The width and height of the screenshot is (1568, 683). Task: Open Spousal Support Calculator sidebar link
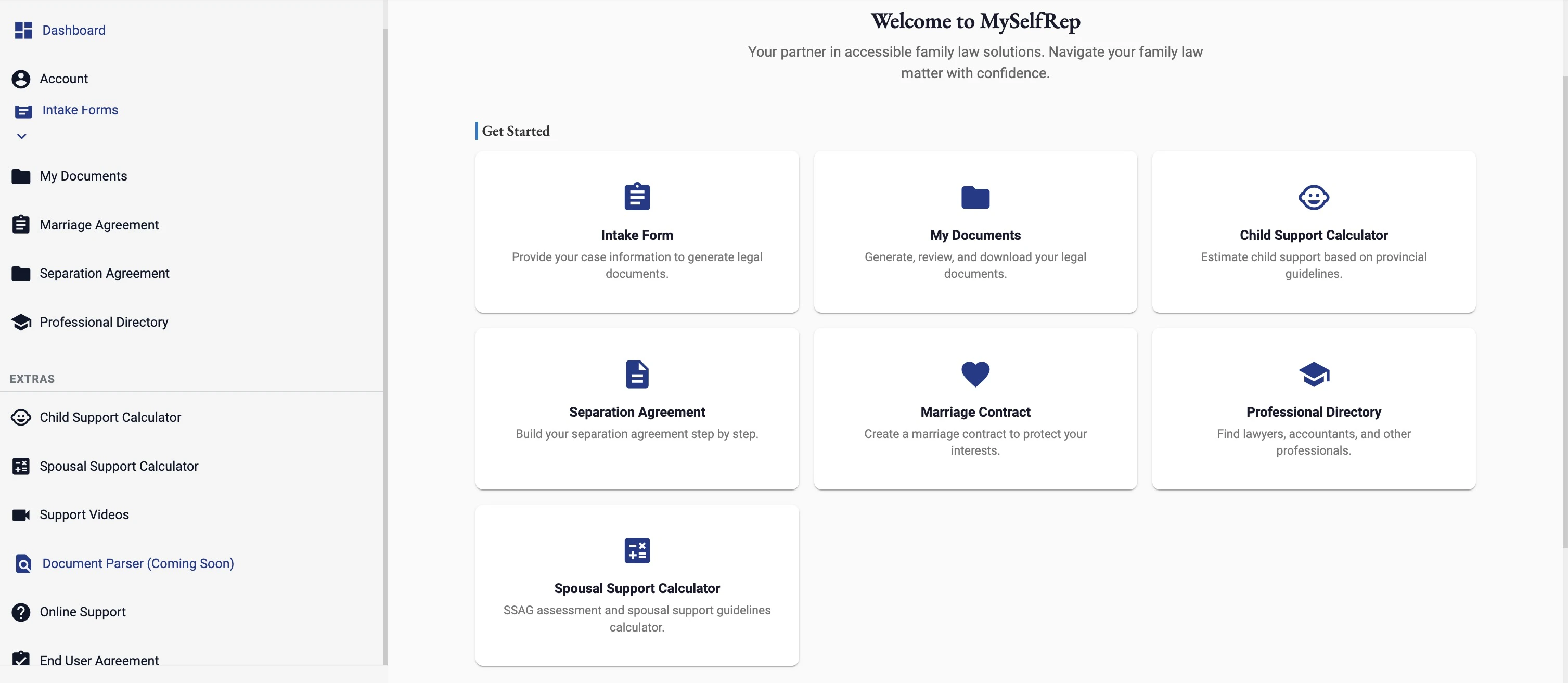119,466
